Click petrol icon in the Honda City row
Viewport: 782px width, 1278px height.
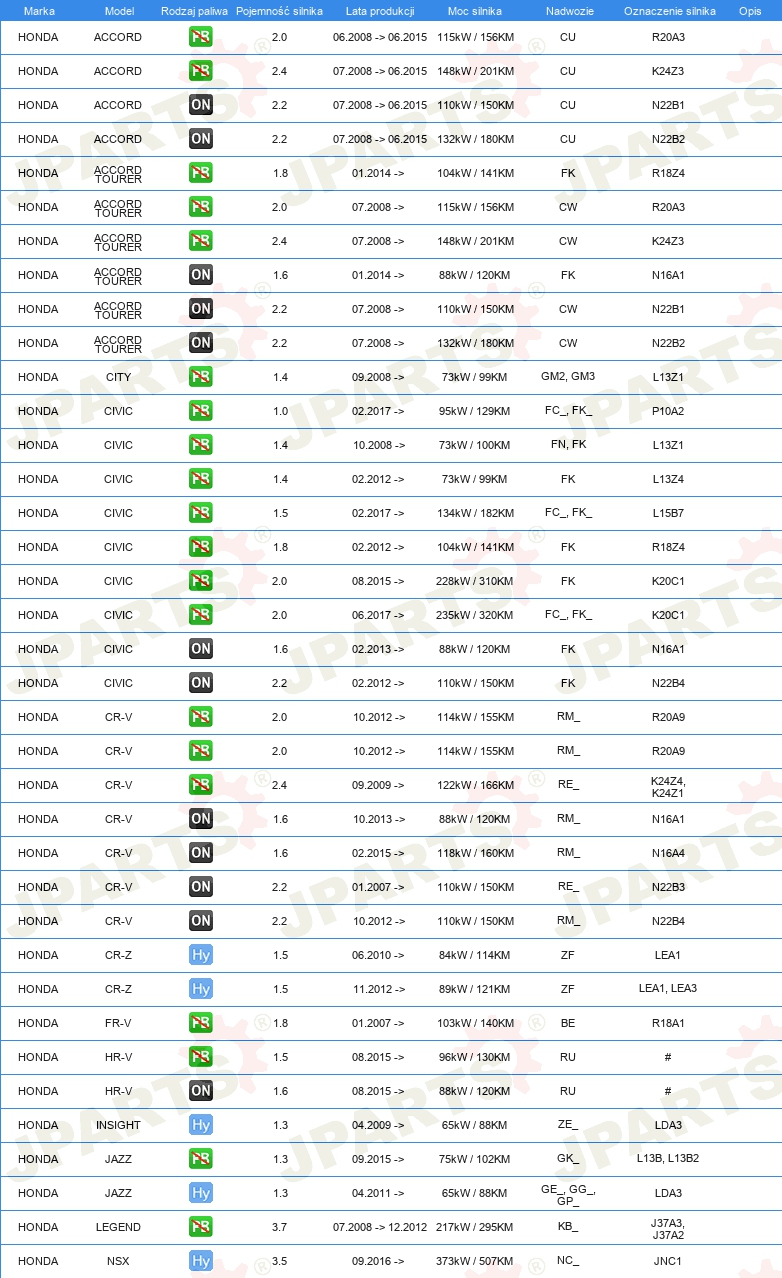(x=201, y=377)
